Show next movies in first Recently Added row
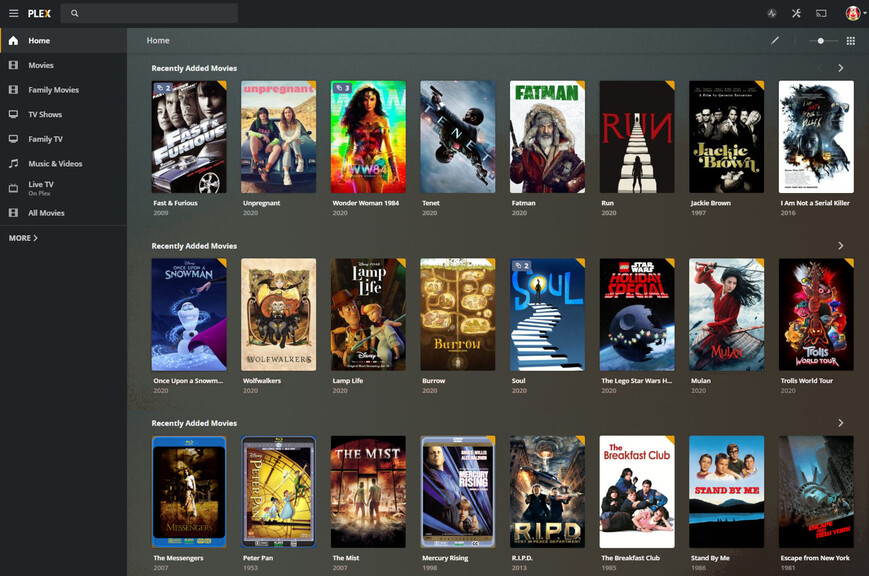This screenshot has height=576, width=869. click(840, 68)
